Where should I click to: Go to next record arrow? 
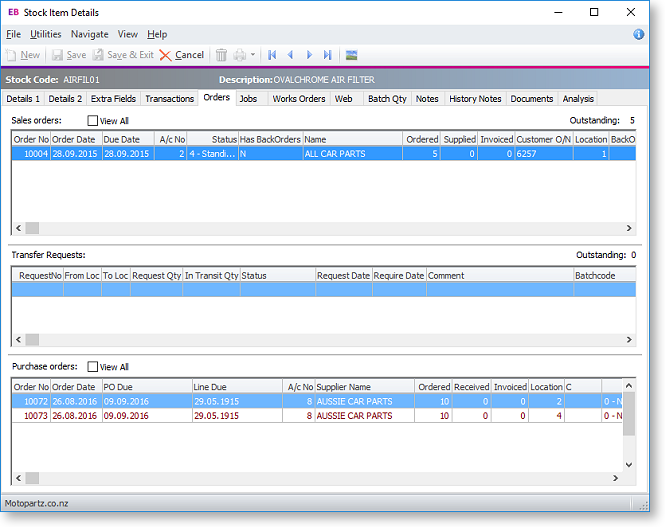[x=309, y=55]
